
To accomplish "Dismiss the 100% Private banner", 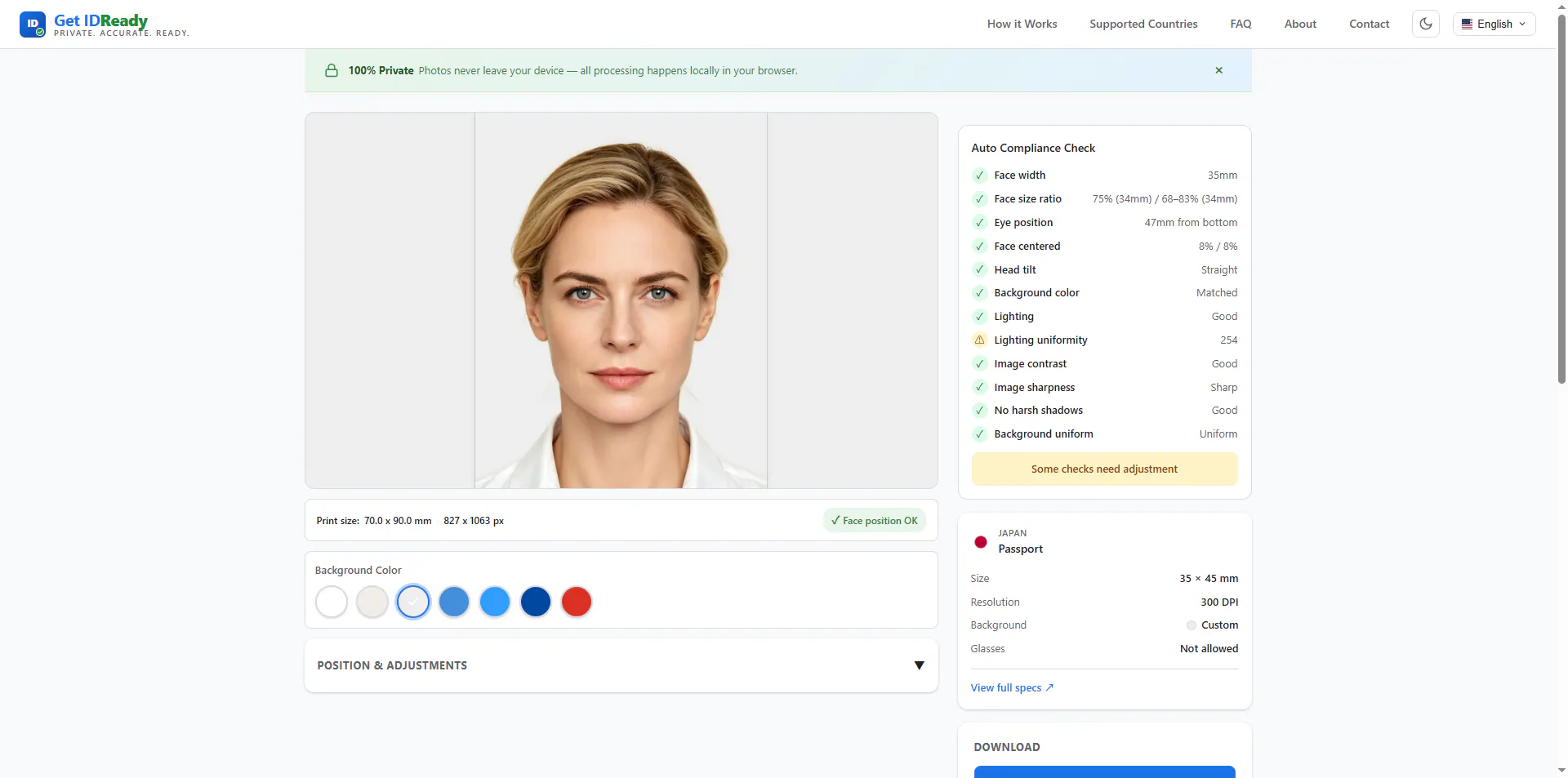I will click(1218, 70).
